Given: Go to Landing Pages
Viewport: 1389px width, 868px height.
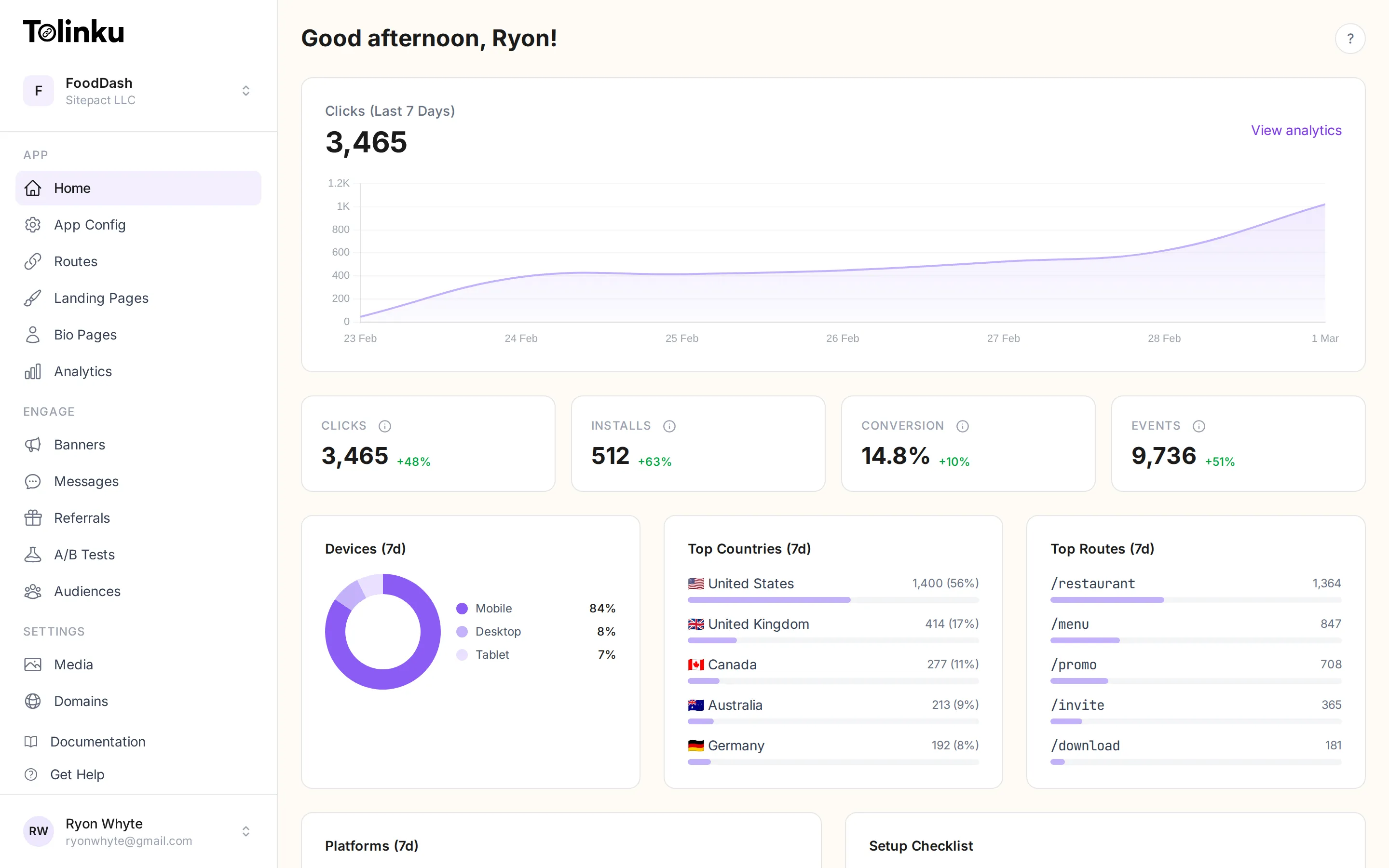Looking at the screenshot, I should (x=101, y=298).
